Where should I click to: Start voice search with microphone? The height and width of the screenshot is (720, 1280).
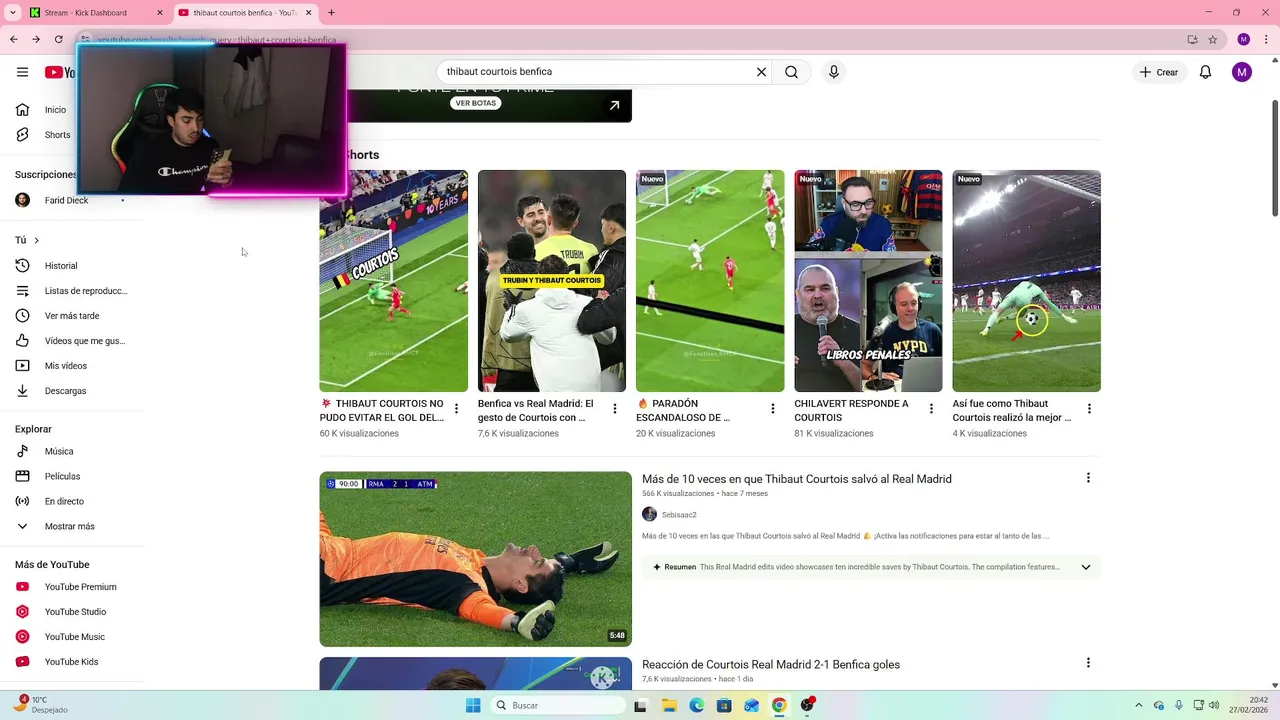click(834, 72)
